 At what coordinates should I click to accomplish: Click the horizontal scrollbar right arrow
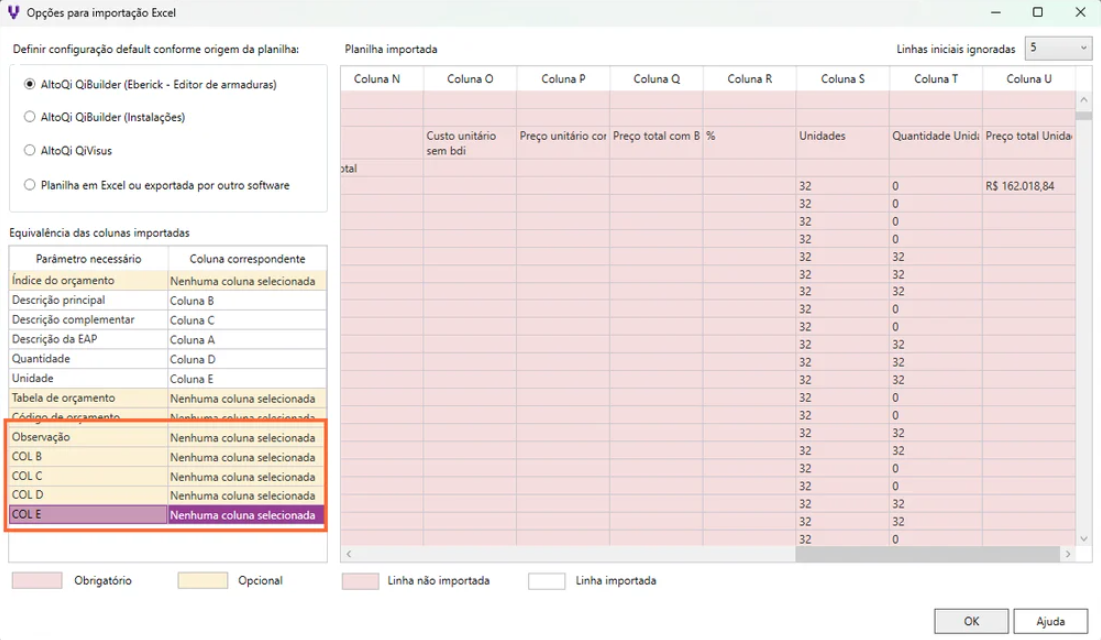tap(1069, 554)
